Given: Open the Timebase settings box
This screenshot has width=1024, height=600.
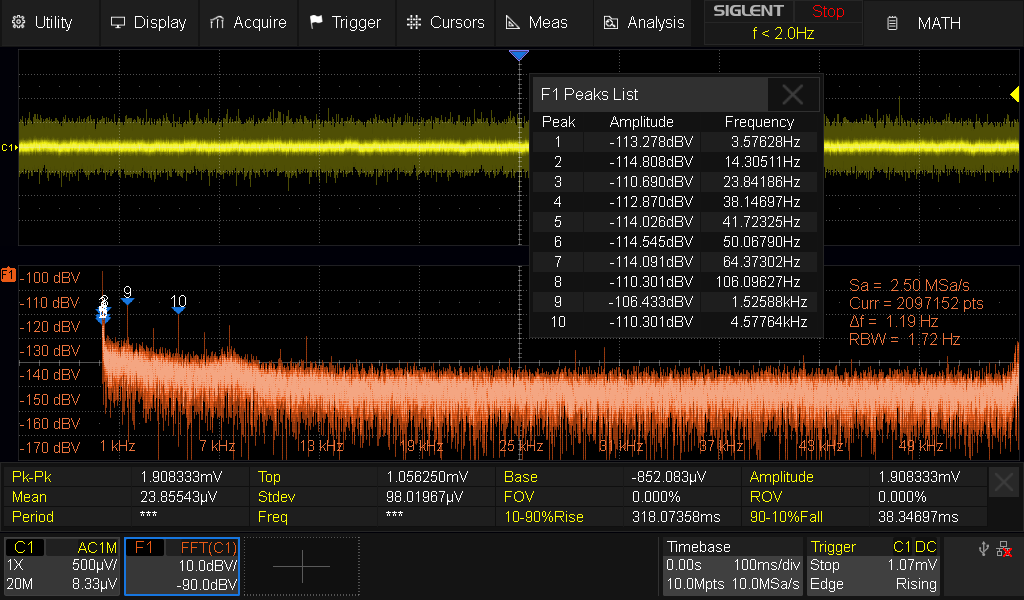Looking at the screenshot, I should 733,566.
